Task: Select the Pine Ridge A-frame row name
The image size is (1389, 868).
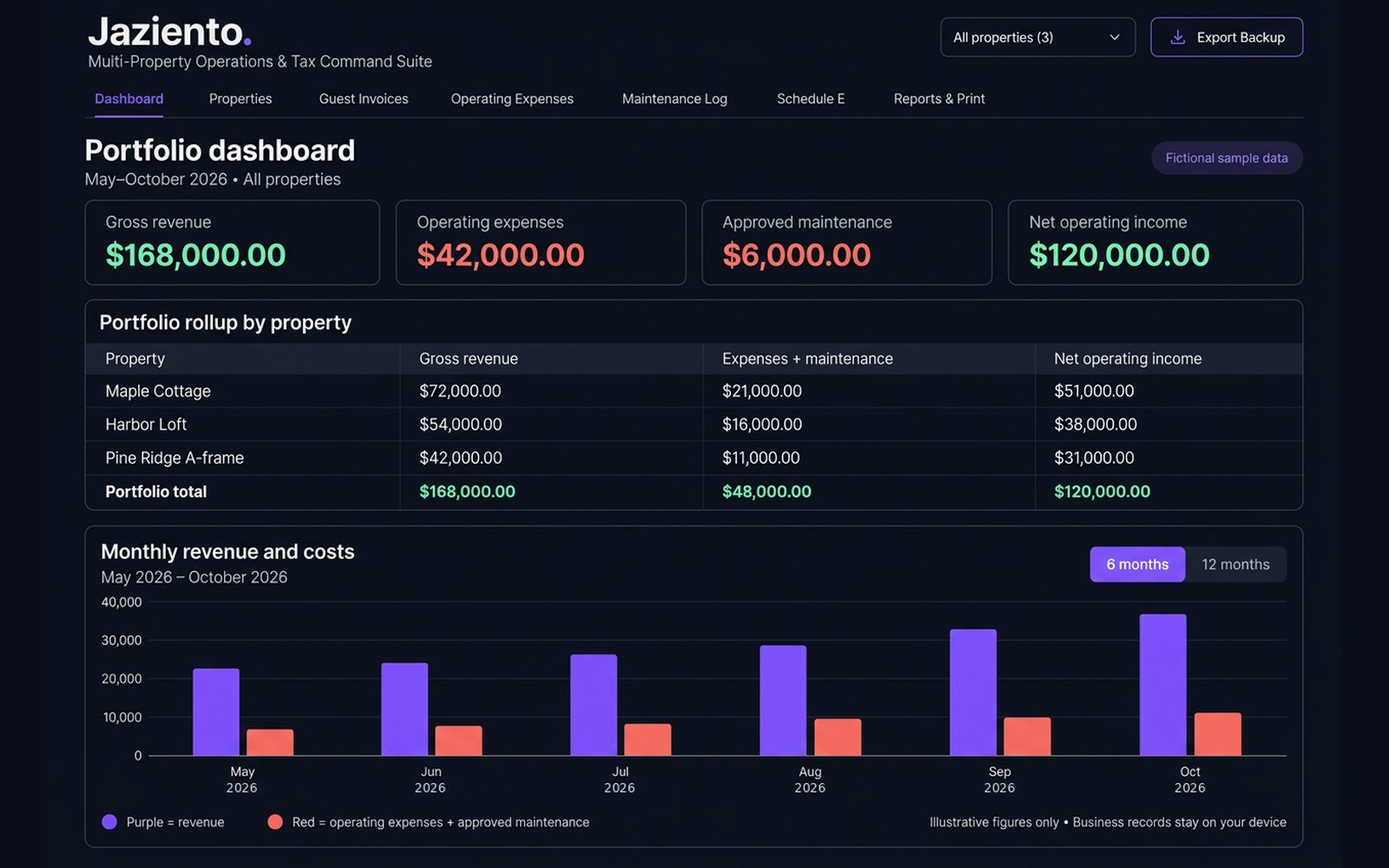Action: pos(174,457)
